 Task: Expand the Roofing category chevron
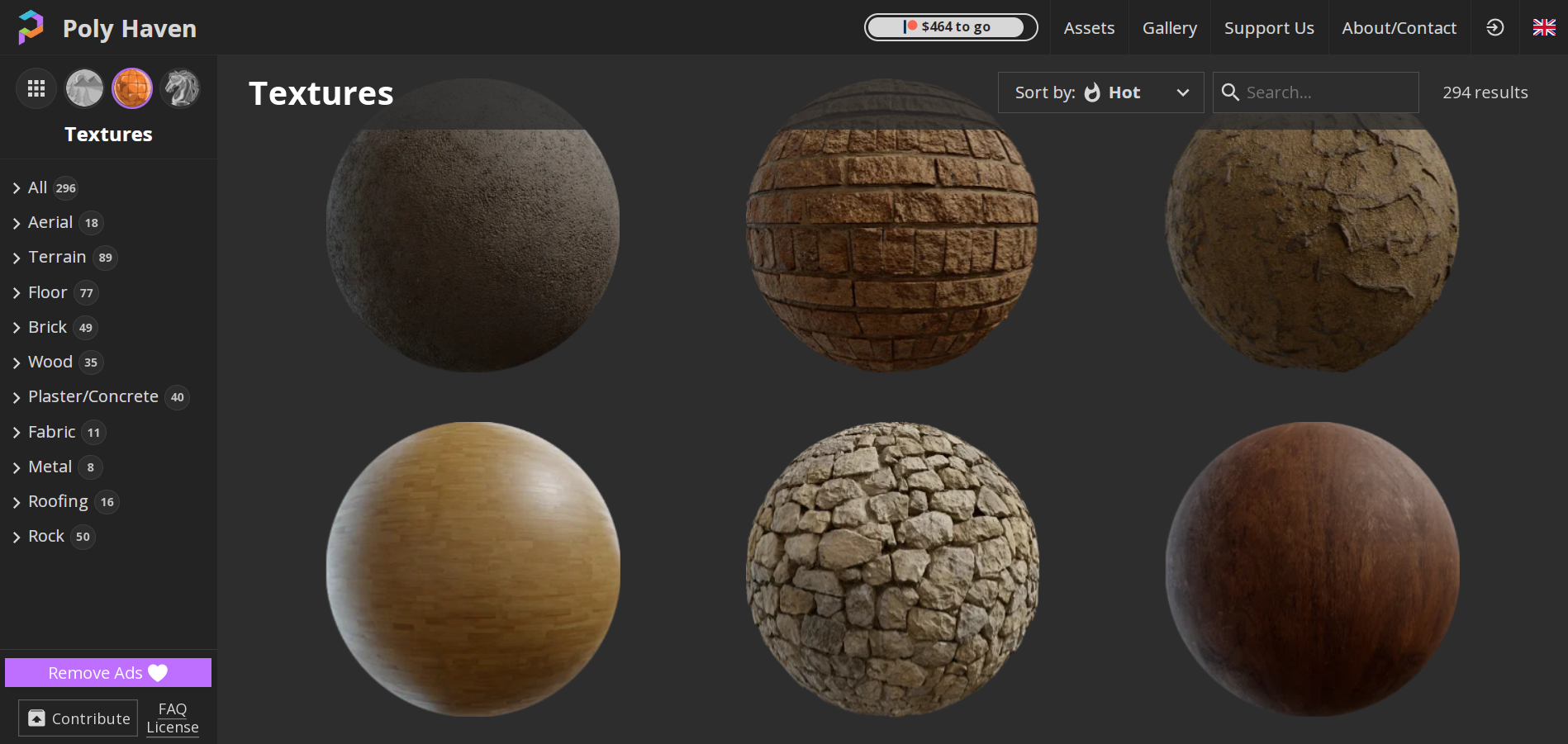click(x=17, y=502)
